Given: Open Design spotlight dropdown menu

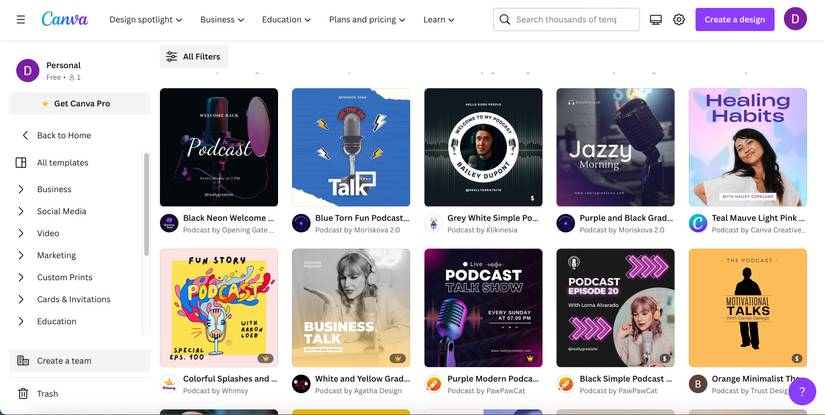Looking at the screenshot, I should [146, 19].
